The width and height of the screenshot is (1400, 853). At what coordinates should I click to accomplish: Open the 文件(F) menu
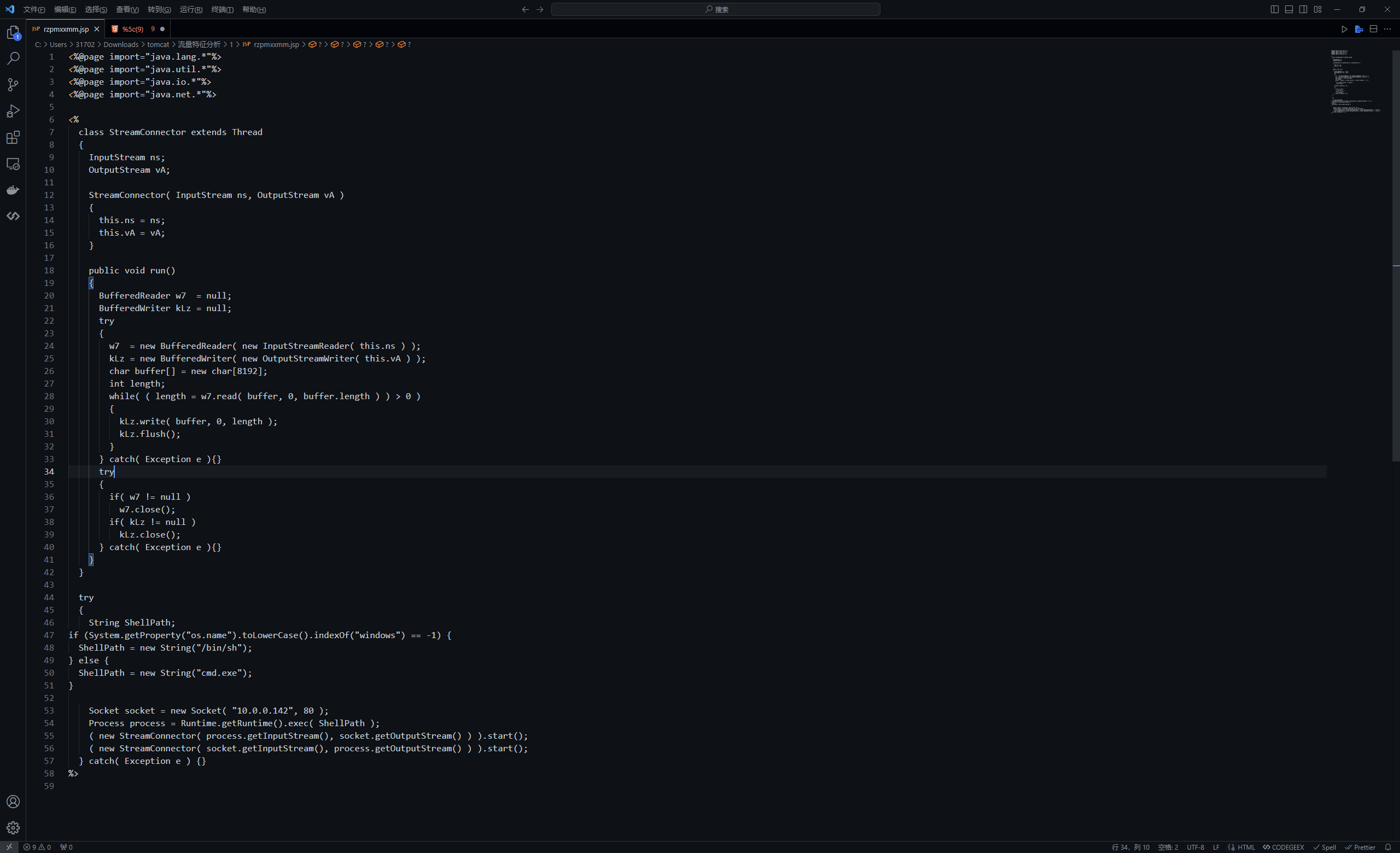click(34, 9)
